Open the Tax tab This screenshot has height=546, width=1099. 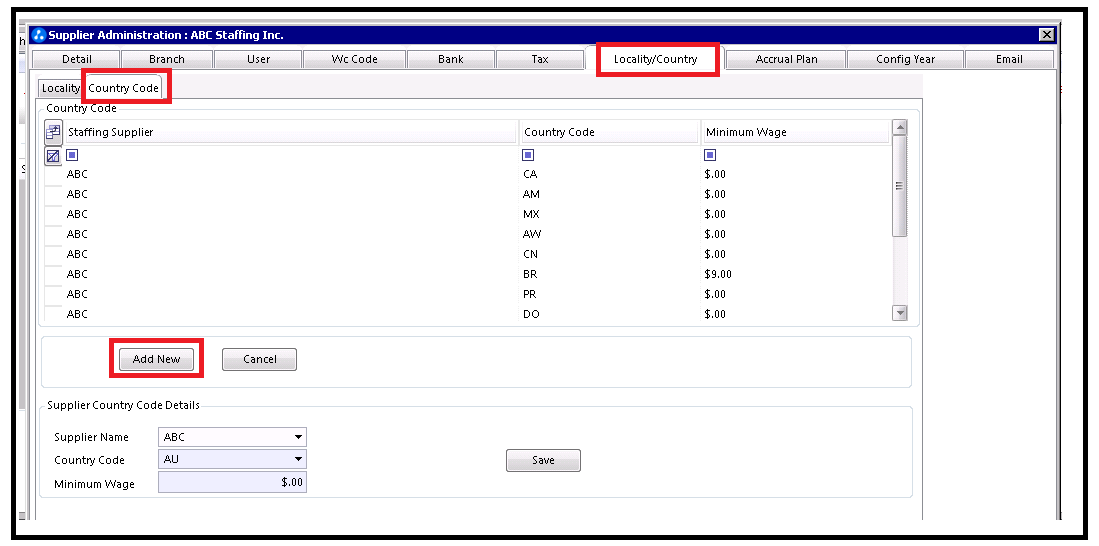(540, 60)
